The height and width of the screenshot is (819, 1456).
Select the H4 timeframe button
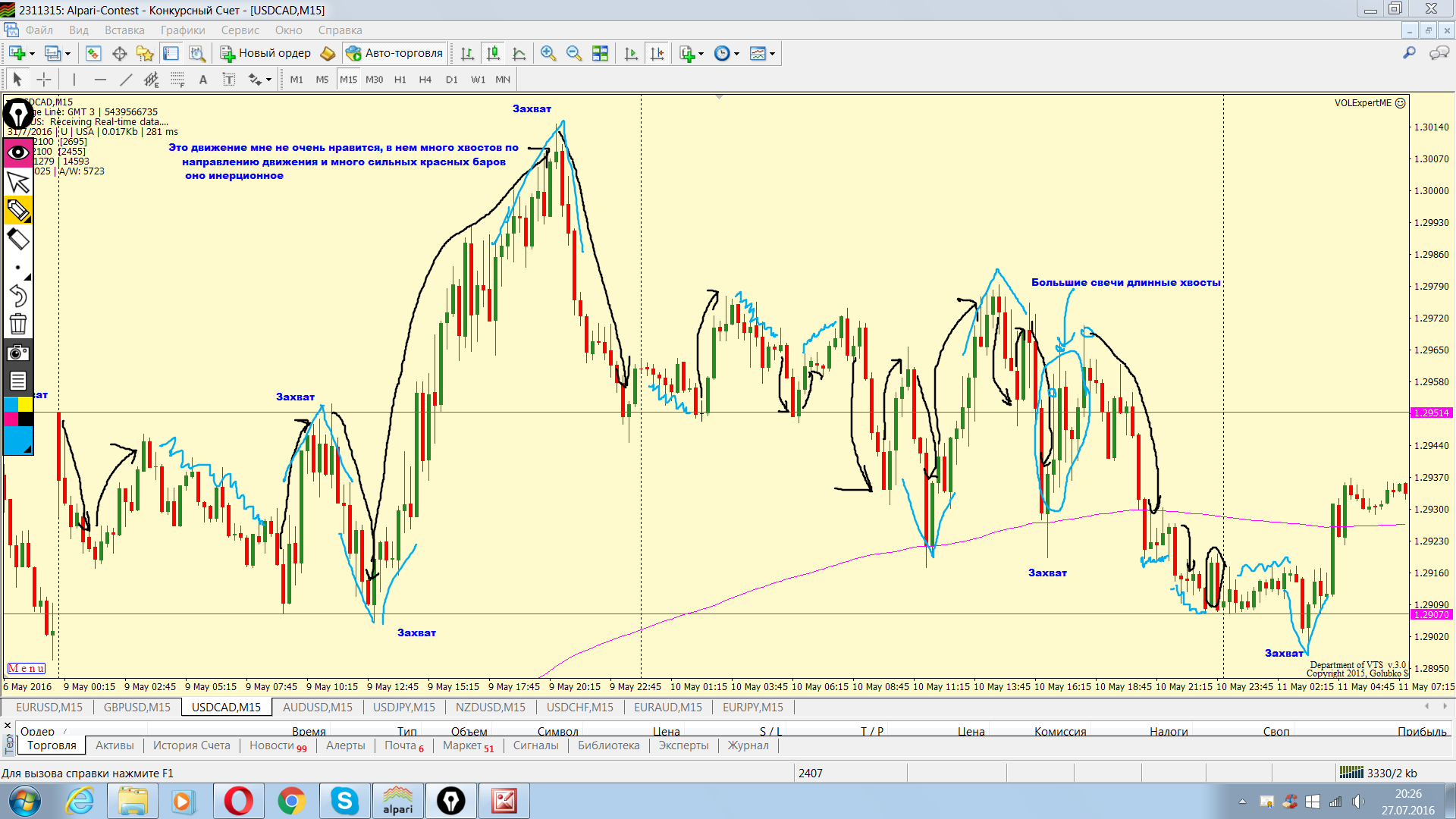[x=425, y=80]
